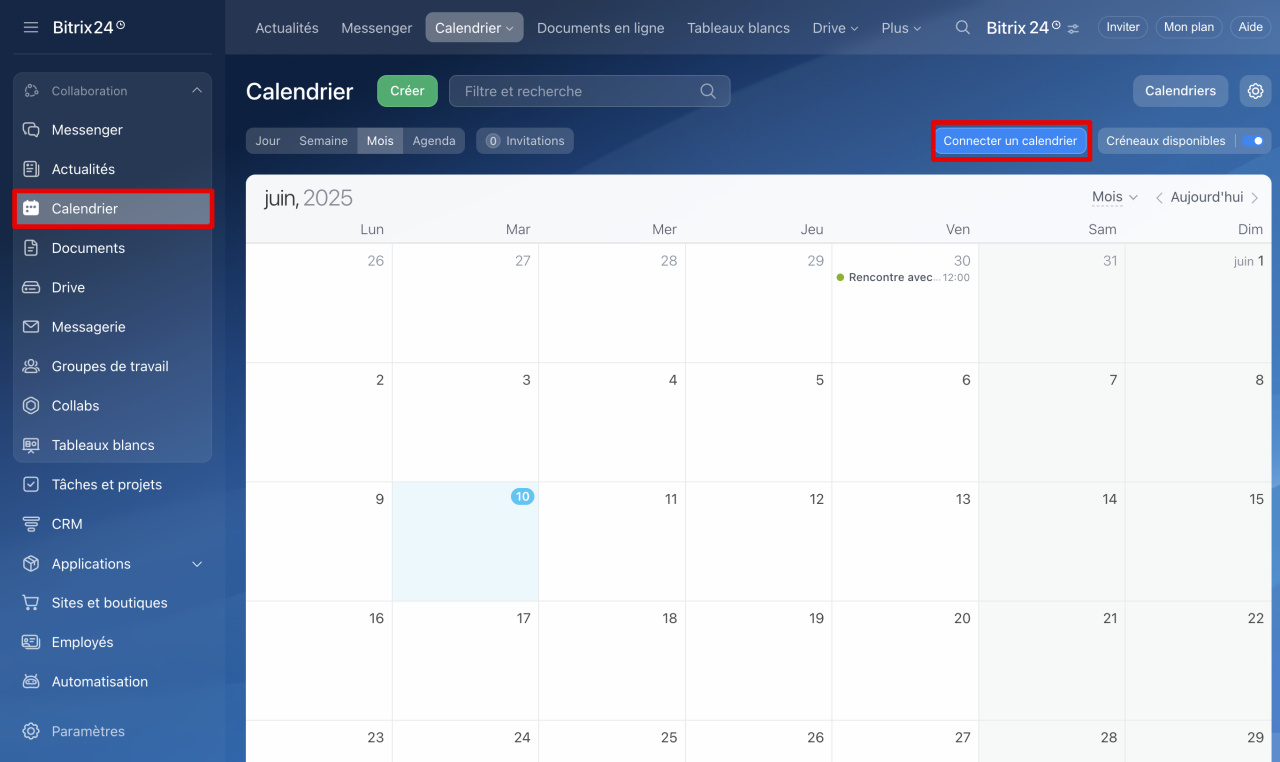Click the CRM funnel icon
Viewport: 1280px width, 762px height.
click(31, 524)
